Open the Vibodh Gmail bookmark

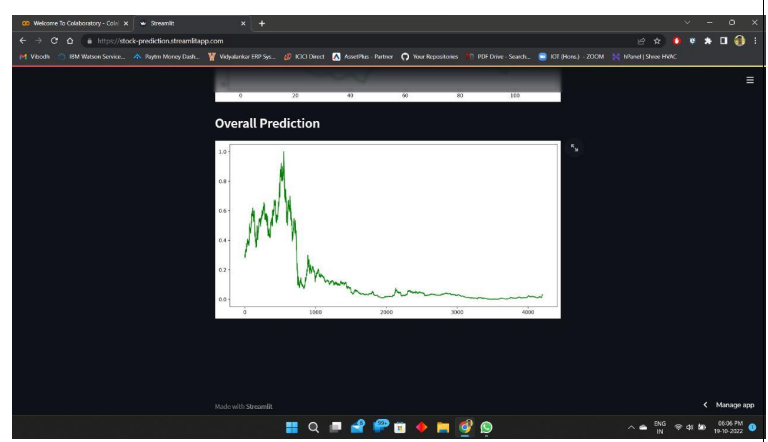click(34, 57)
